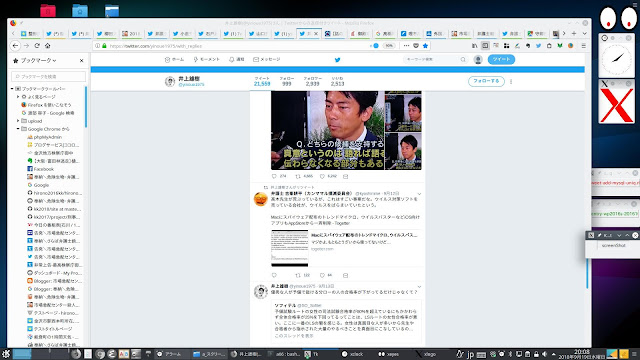Screen dimensions: 640x360
Task: Select the ツイート 21,559 profile stat tab
Action: coord(262,81)
